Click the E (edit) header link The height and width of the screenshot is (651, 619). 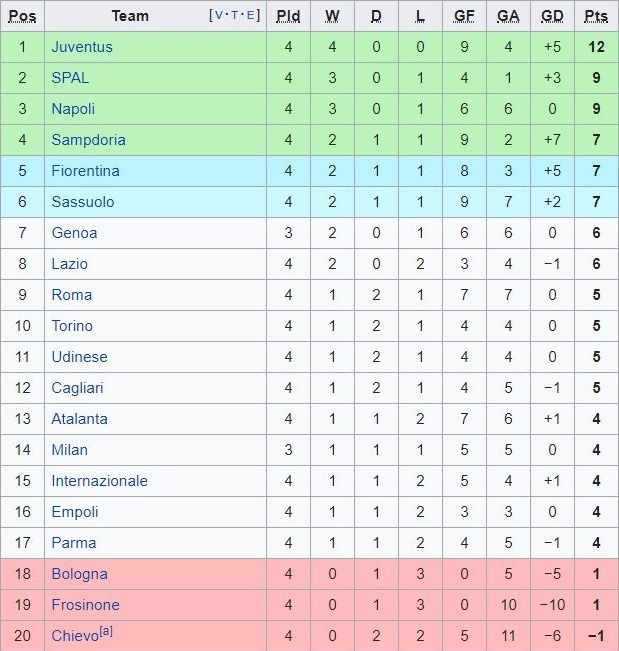[x=252, y=16]
